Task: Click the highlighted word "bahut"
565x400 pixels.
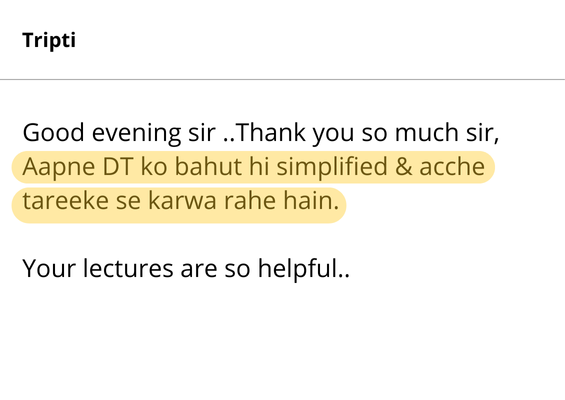Action: [x=208, y=166]
